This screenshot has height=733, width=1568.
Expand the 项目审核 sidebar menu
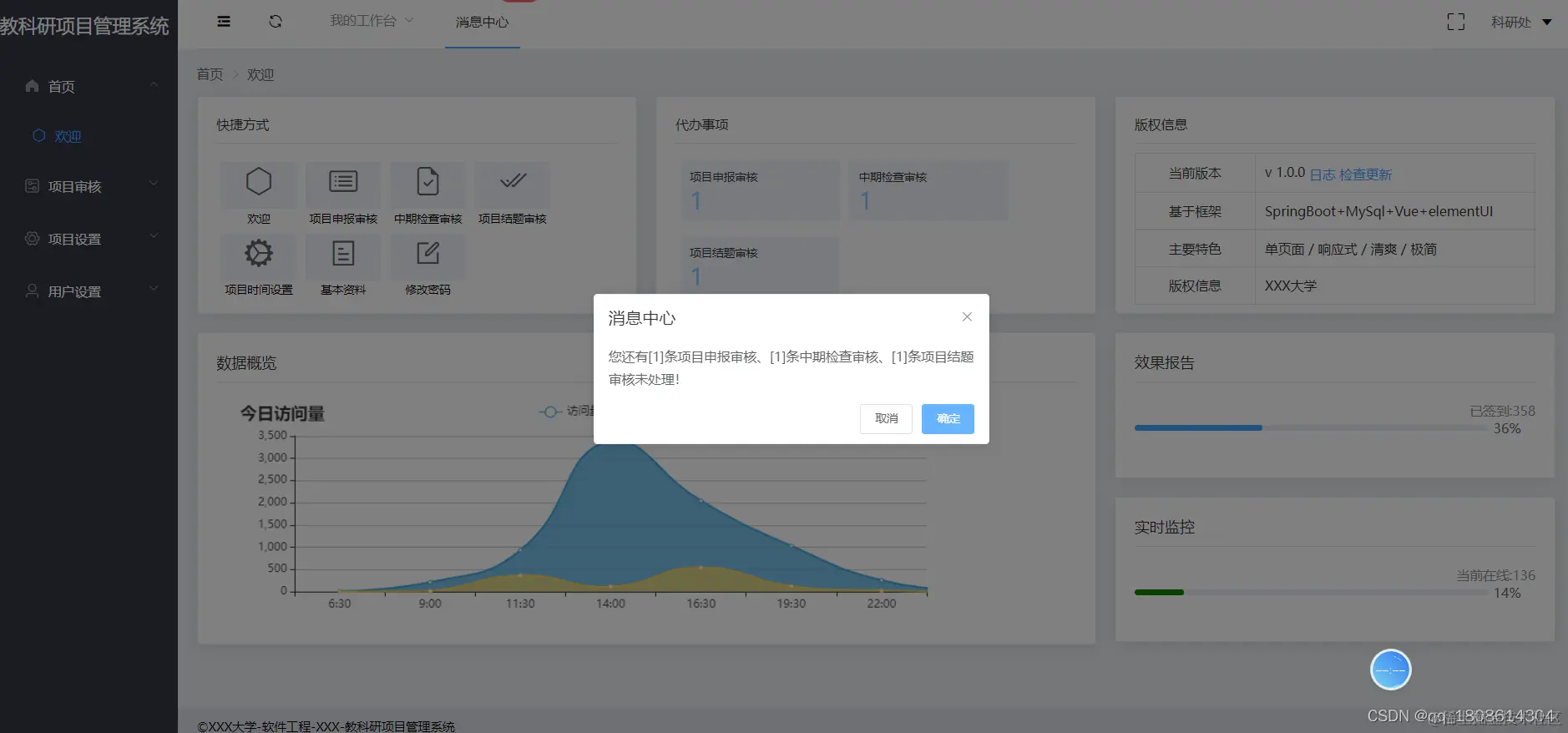click(x=89, y=186)
